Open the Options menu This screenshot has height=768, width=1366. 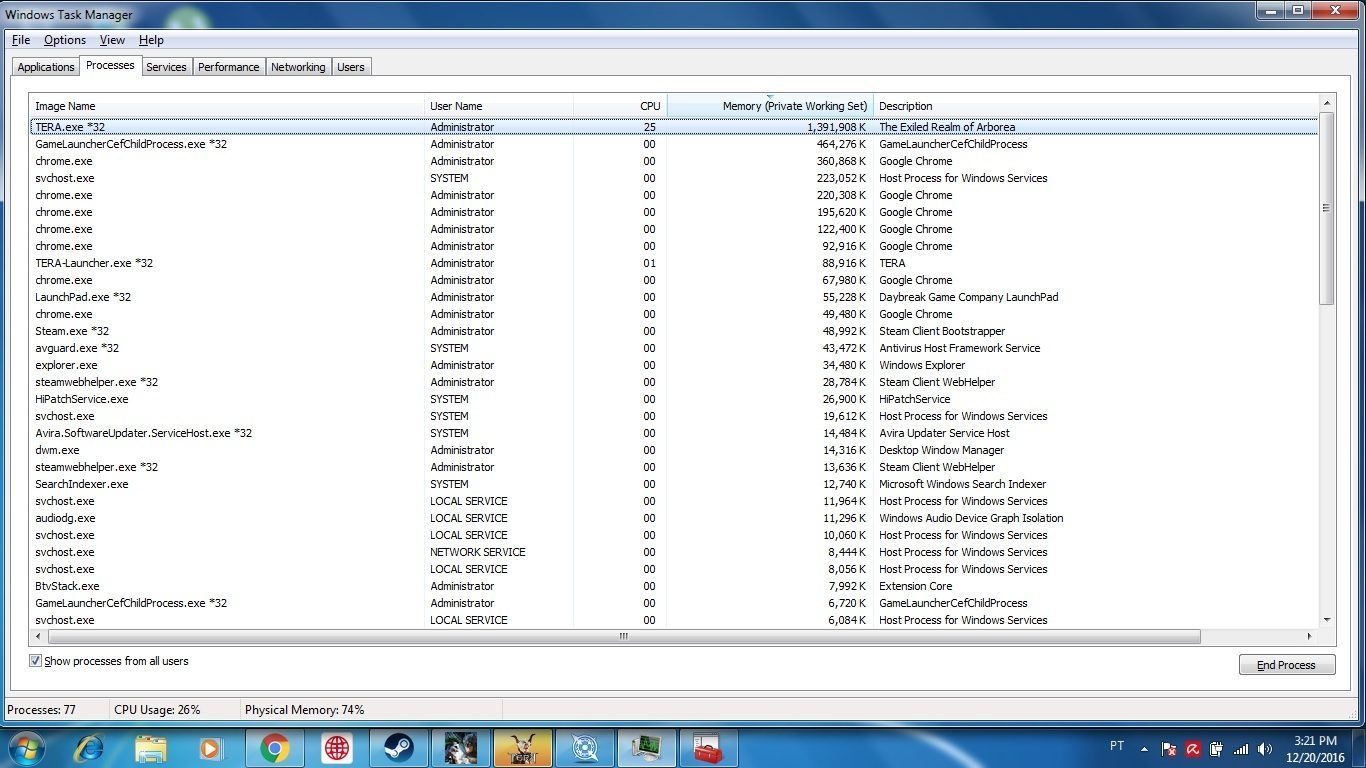(65, 40)
